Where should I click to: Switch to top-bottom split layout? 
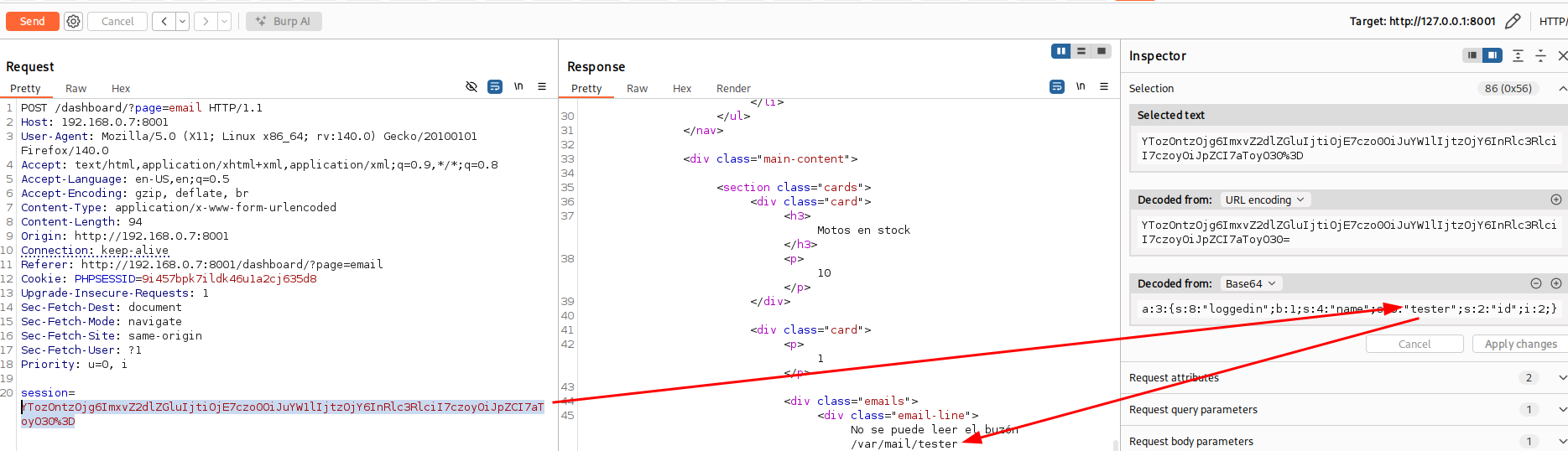(x=1081, y=52)
